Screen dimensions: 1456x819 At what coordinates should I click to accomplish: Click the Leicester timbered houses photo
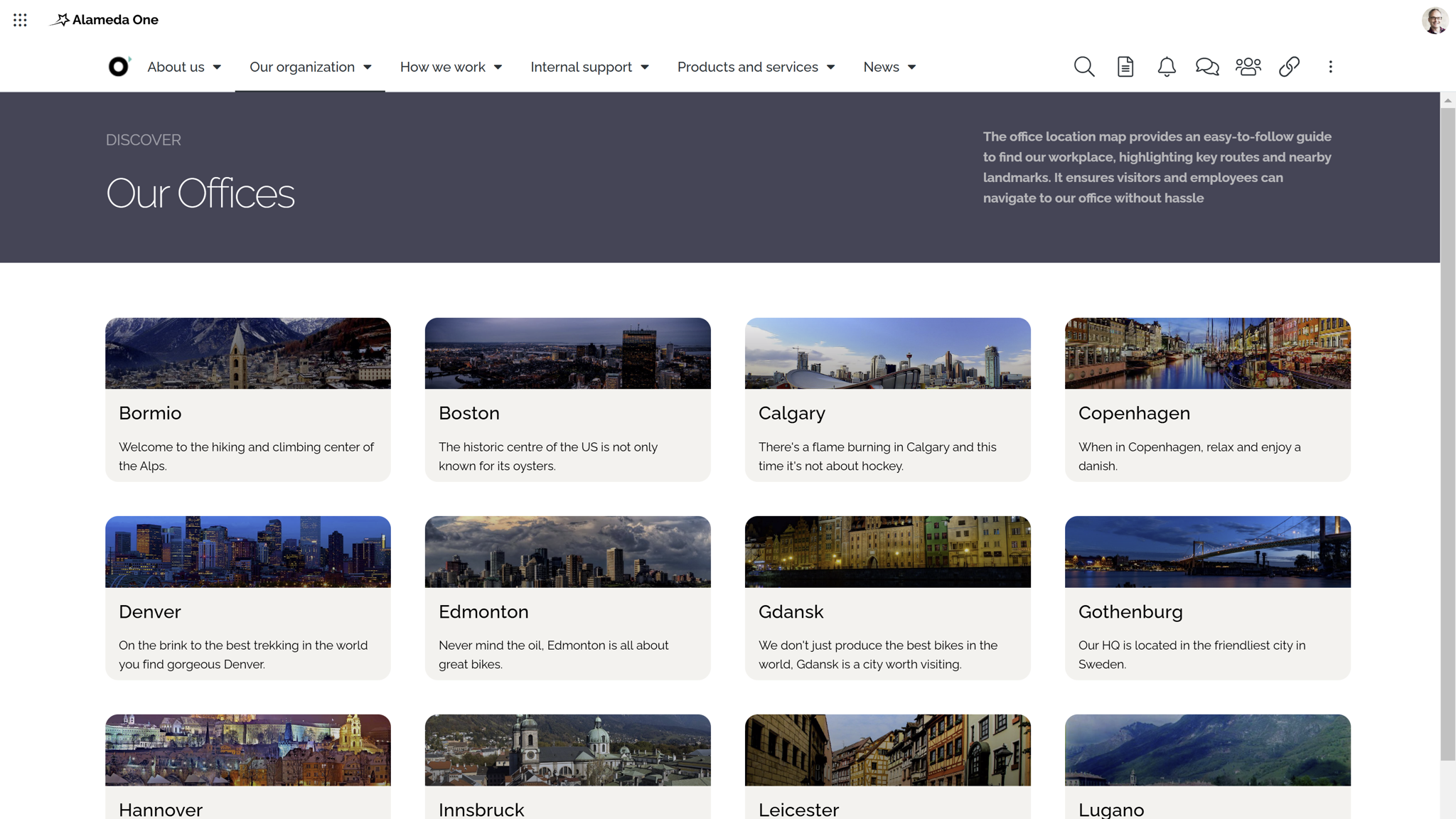tap(888, 750)
